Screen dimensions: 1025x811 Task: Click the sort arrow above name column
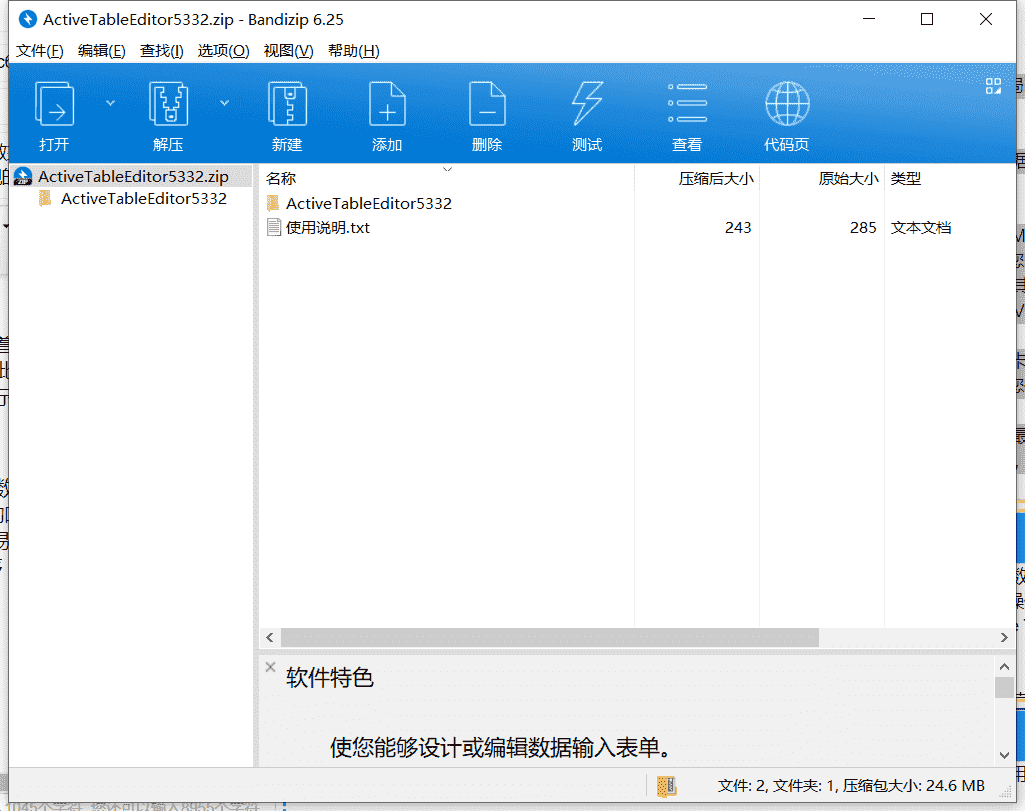[447, 169]
